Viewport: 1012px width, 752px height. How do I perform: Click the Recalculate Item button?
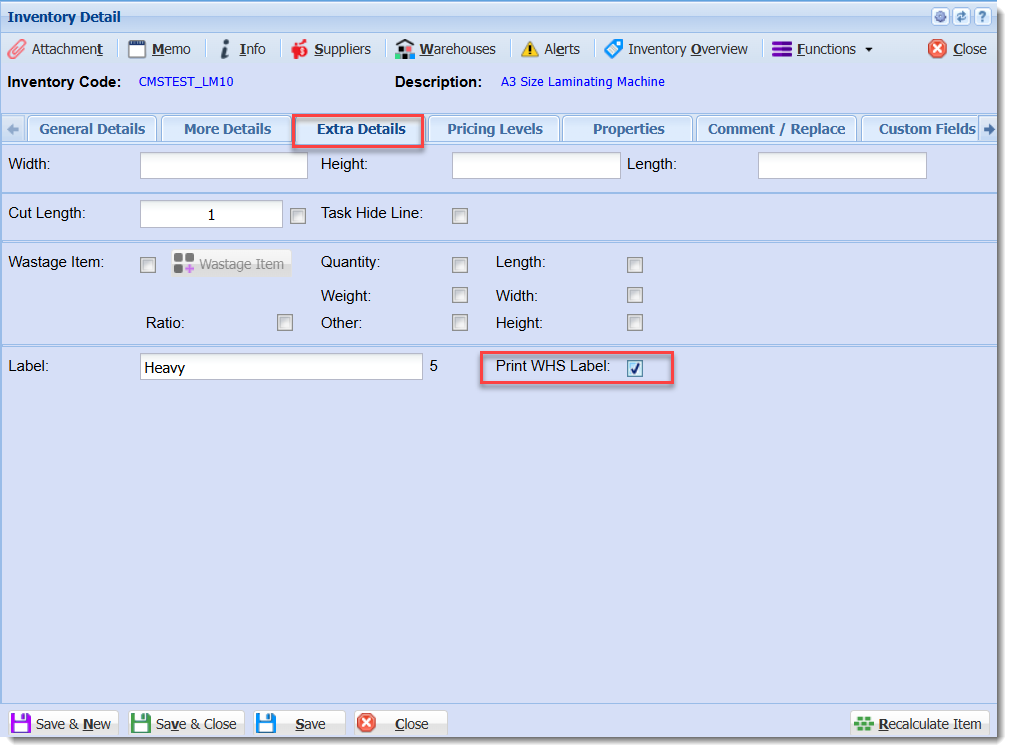[919, 724]
